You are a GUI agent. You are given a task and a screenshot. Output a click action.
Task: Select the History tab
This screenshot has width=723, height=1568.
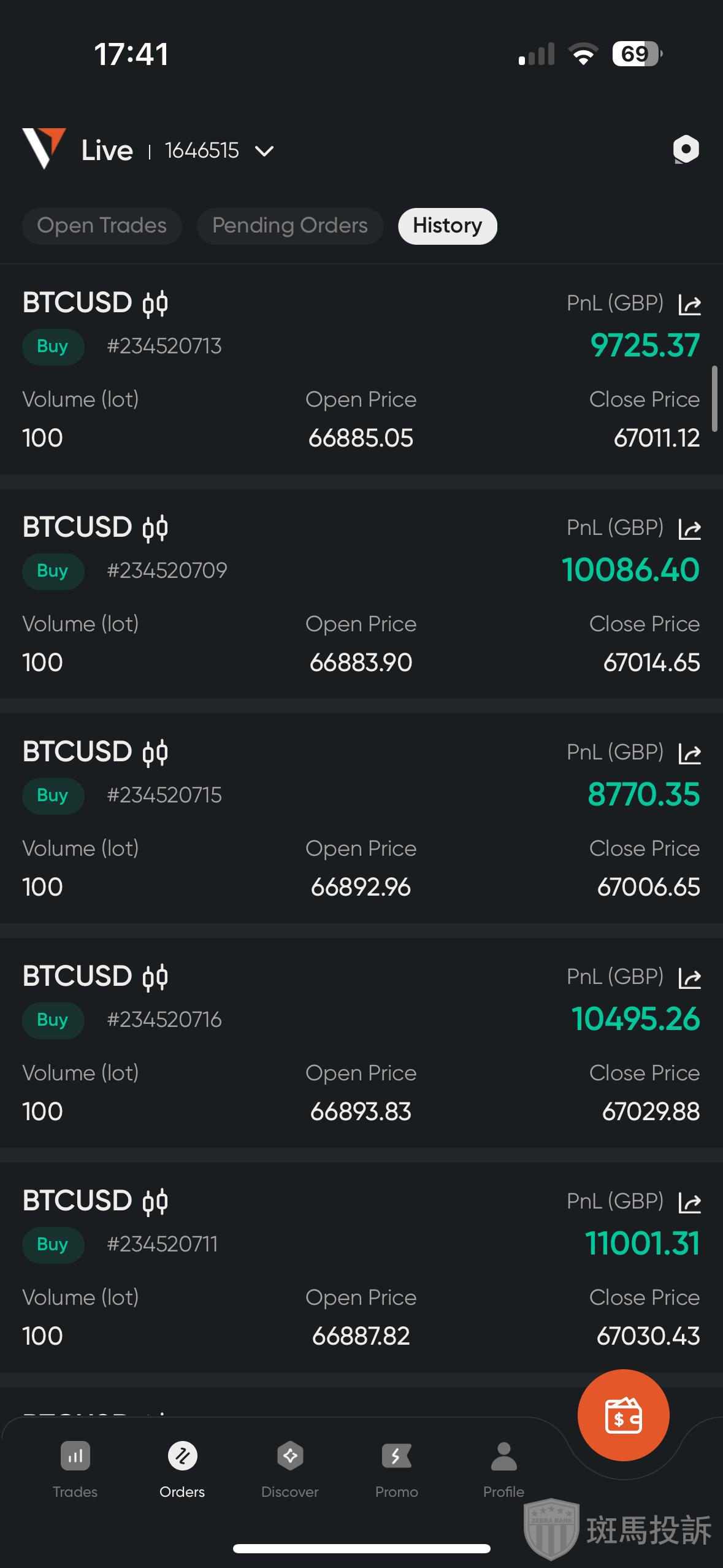tap(447, 226)
